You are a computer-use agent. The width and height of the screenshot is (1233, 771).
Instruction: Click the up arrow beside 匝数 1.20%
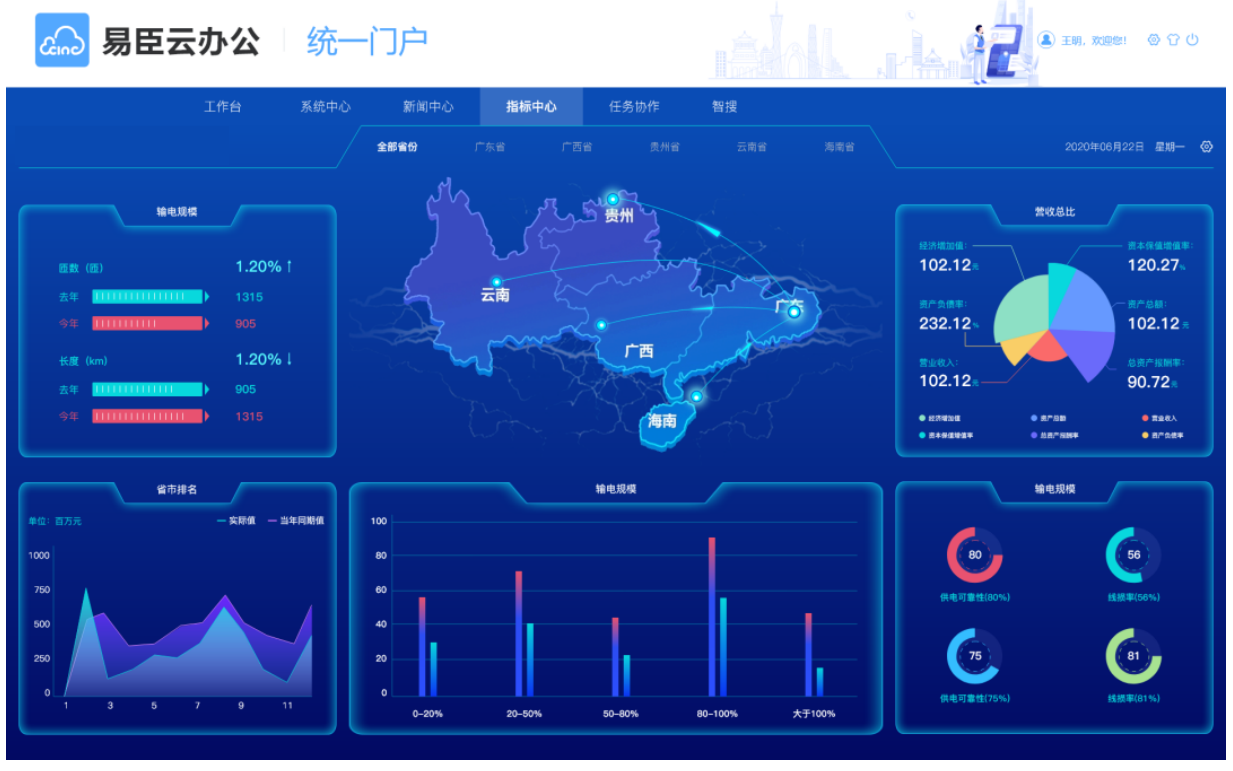point(289,266)
